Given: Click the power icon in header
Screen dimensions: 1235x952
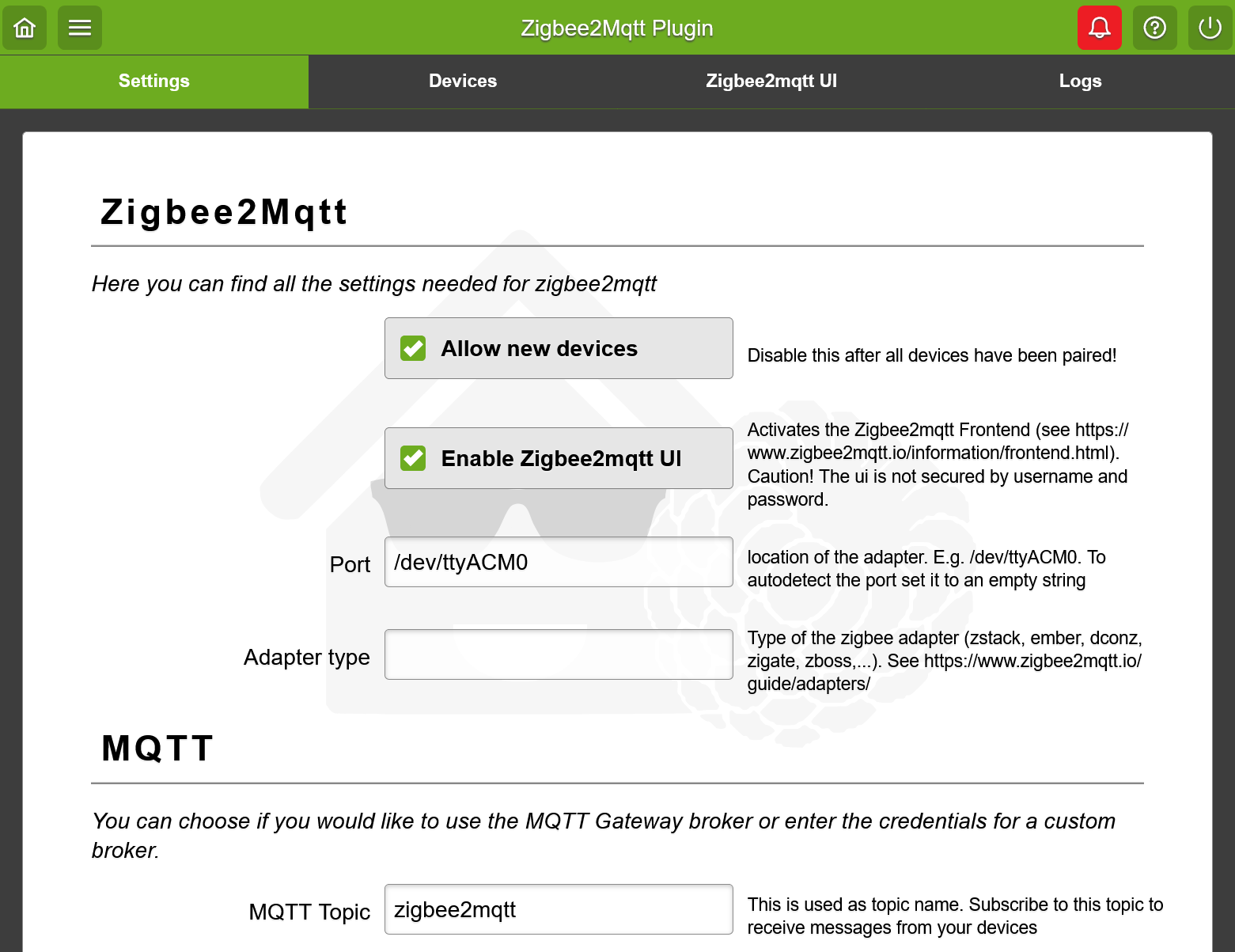Looking at the screenshot, I should click(x=1210, y=28).
